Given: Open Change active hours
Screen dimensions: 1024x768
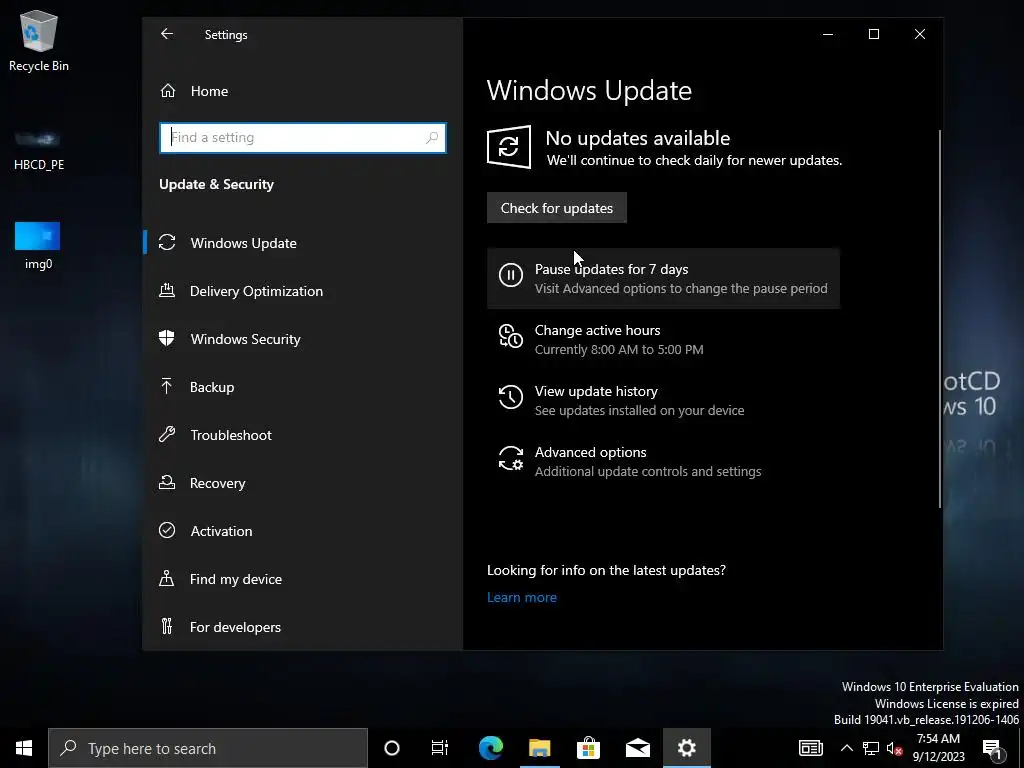Looking at the screenshot, I should pos(663,340).
